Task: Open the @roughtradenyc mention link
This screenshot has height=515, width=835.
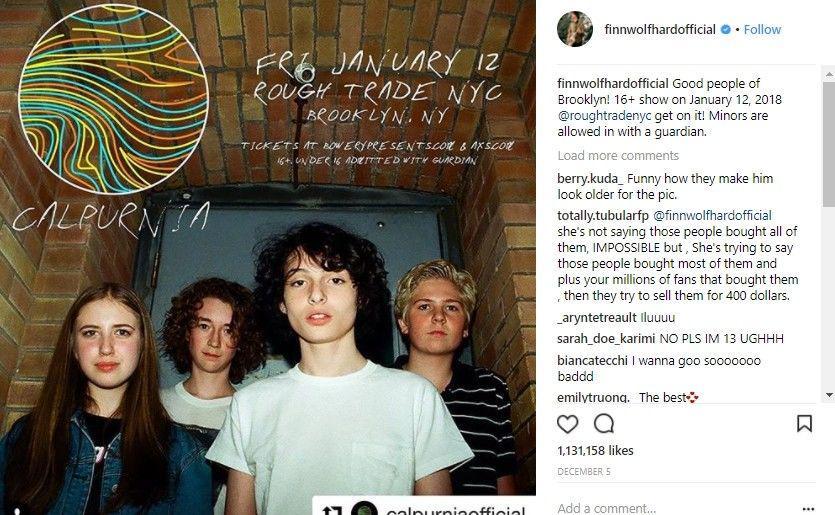Action: coord(604,116)
